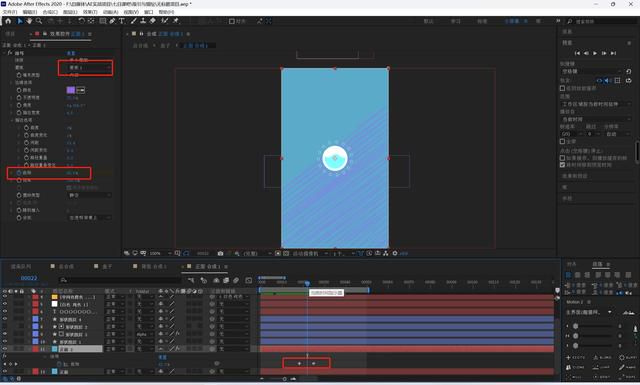This screenshot has width=640, height=385.
Task: Click the first keyframe diamond in the timeline
Action: tap(299, 363)
